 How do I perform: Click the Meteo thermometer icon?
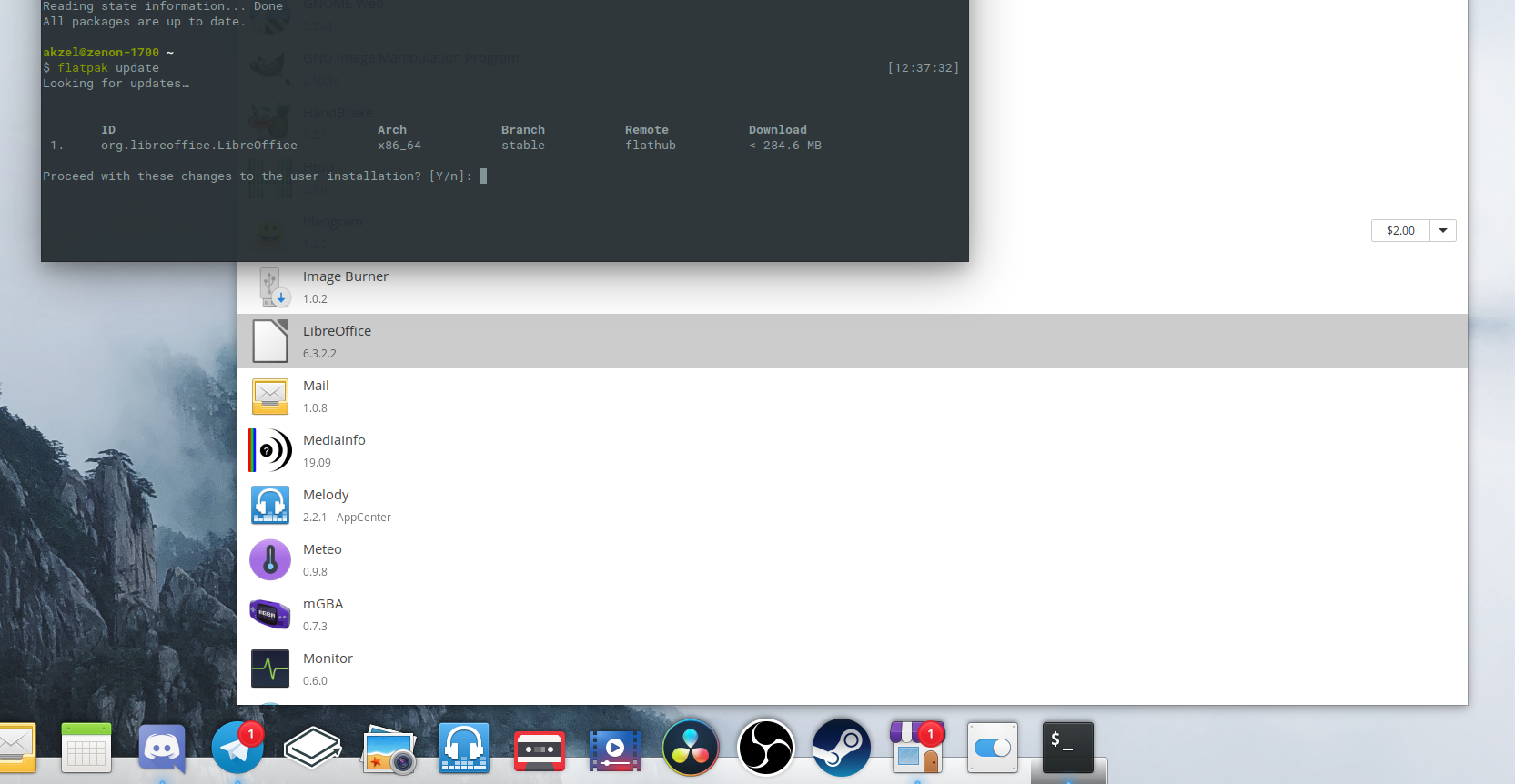point(270,559)
